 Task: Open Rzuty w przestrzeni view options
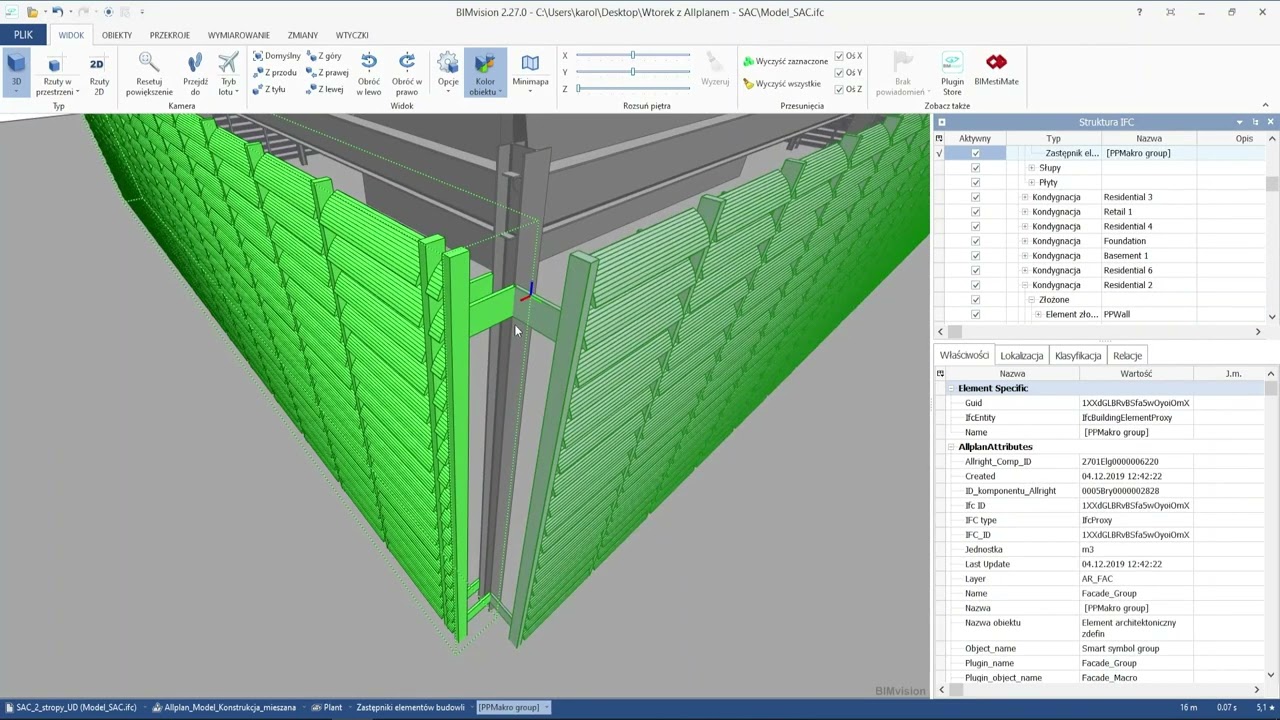pos(57,74)
